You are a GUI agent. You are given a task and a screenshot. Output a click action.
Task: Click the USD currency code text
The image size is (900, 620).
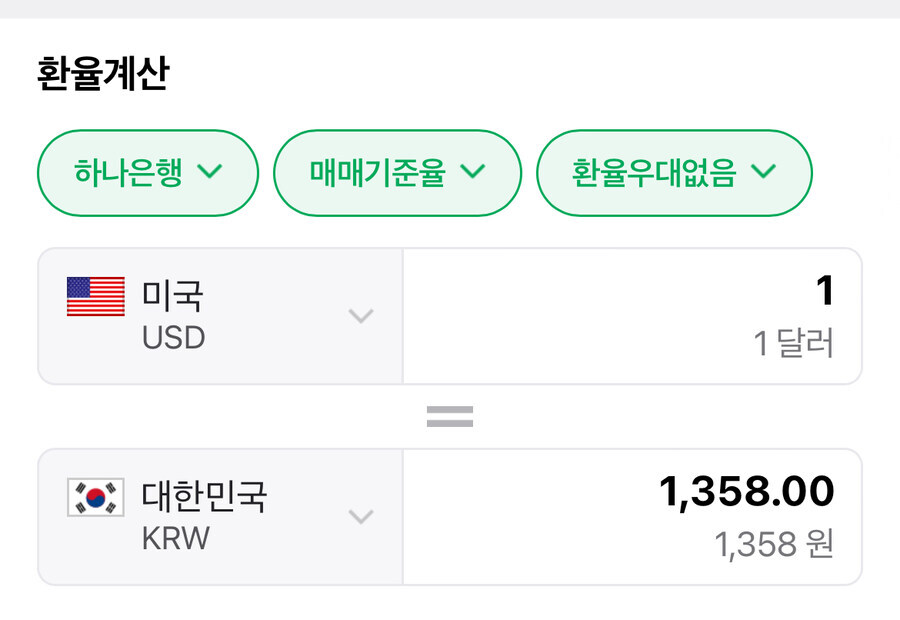(174, 338)
